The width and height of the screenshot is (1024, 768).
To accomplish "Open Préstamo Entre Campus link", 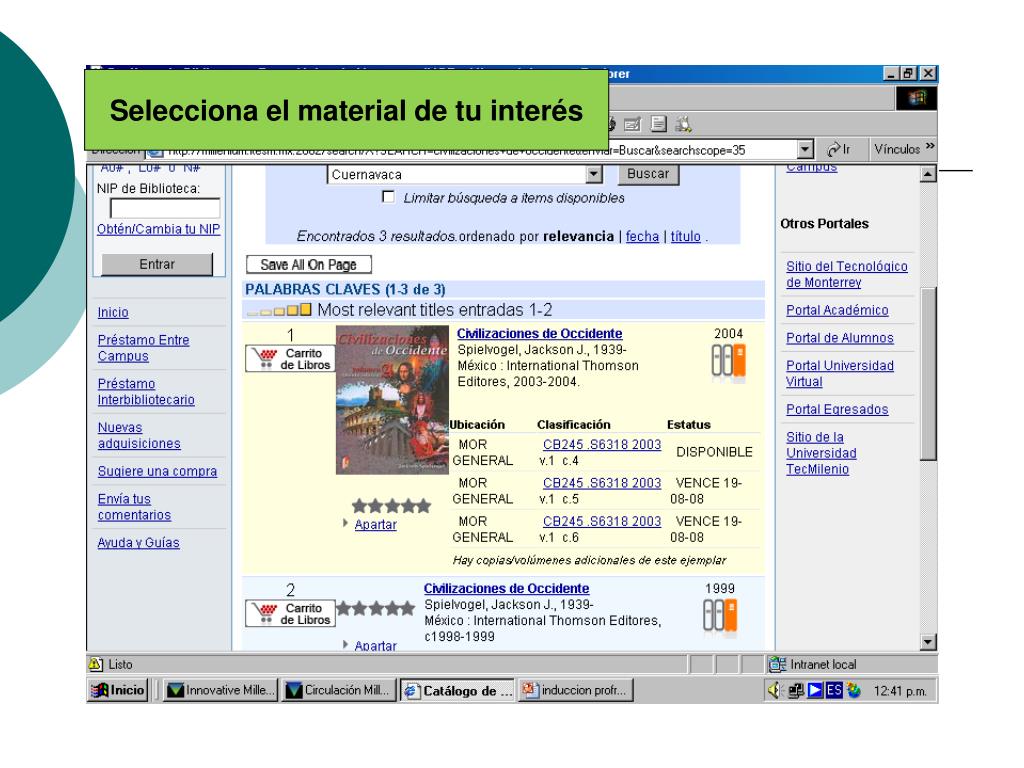I will tap(144, 348).
